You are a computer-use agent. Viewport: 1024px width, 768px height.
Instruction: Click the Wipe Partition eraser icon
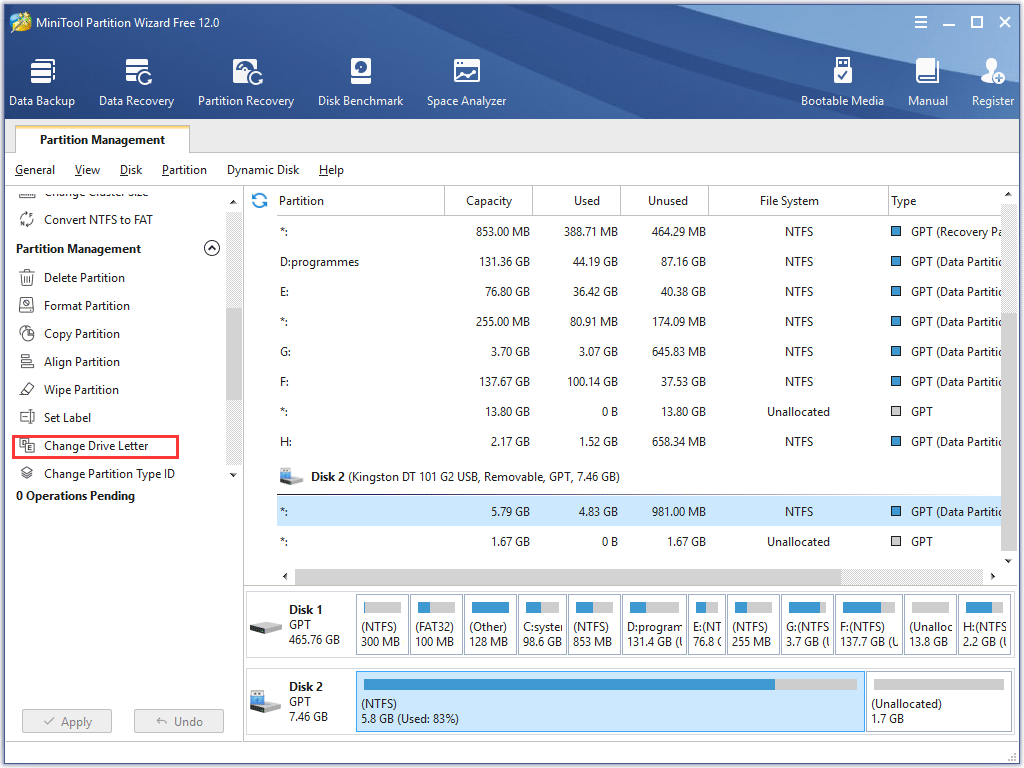(x=27, y=389)
